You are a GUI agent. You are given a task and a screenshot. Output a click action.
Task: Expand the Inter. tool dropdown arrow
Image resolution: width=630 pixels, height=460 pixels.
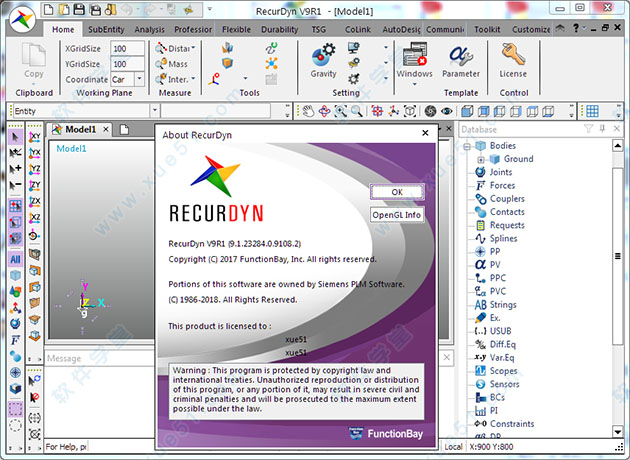[193, 79]
